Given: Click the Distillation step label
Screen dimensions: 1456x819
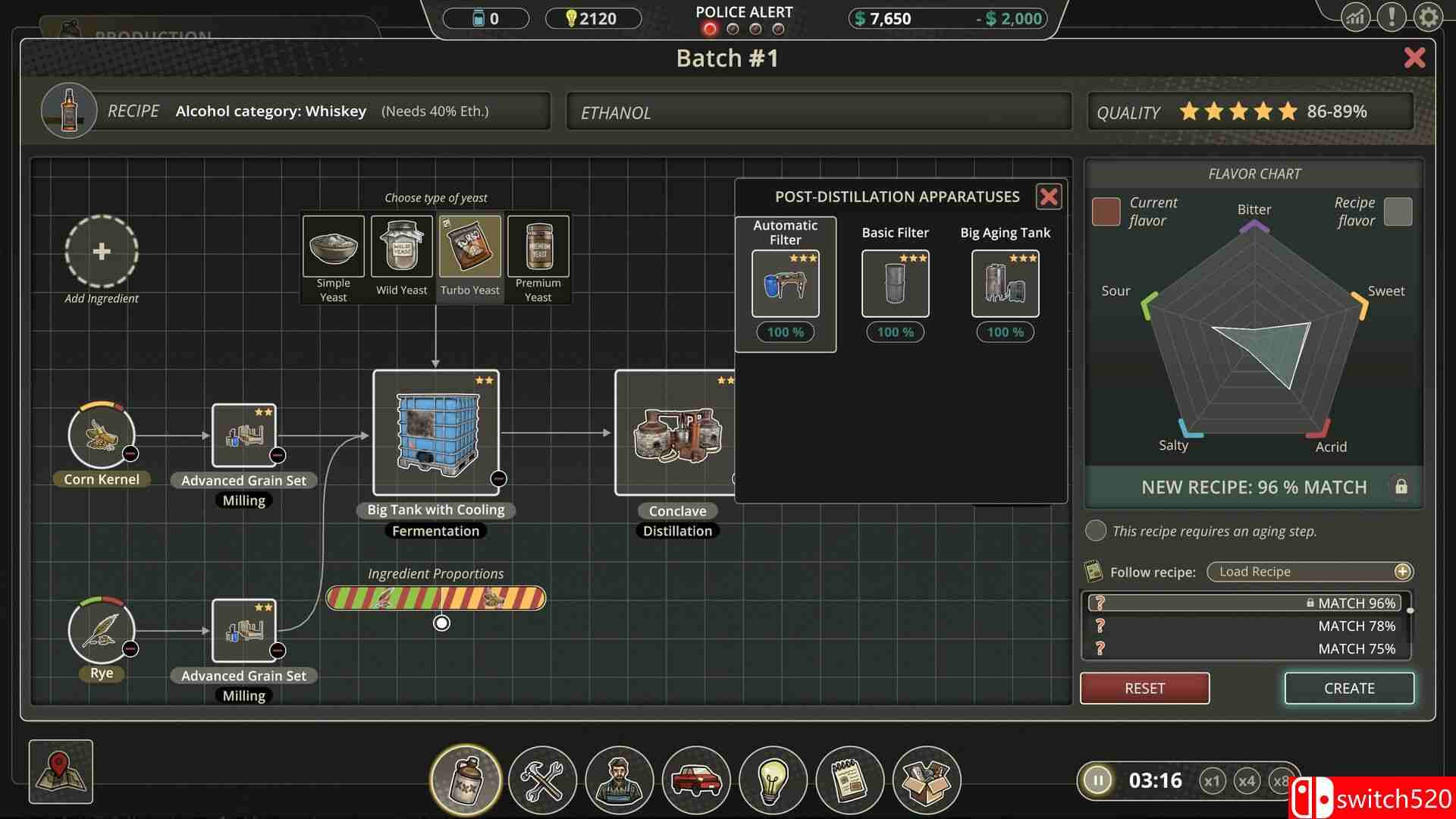Looking at the screenshot, I should click(677, 531).
